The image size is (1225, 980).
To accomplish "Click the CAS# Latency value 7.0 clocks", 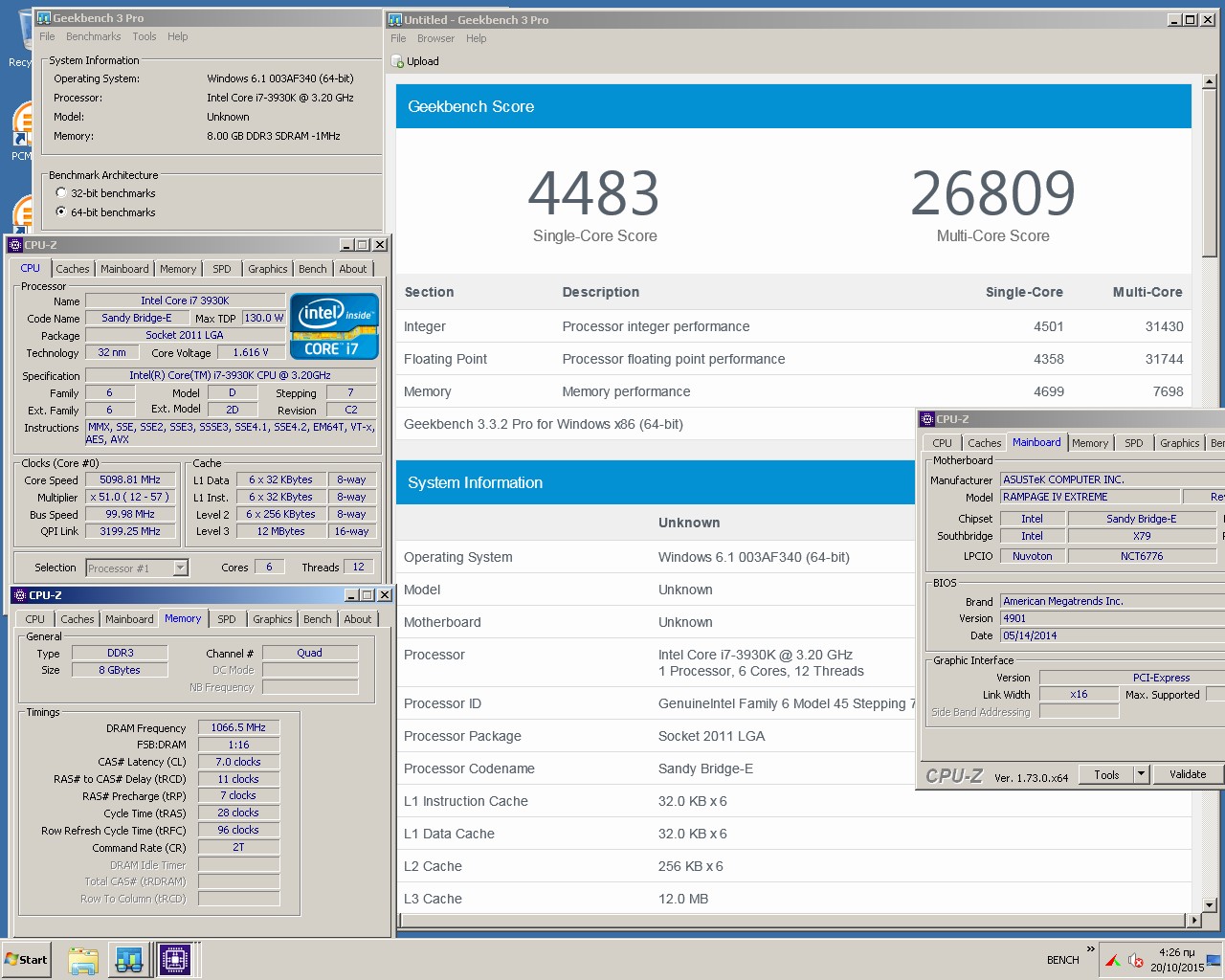I will pyautogui.click(x=238, y=762).
